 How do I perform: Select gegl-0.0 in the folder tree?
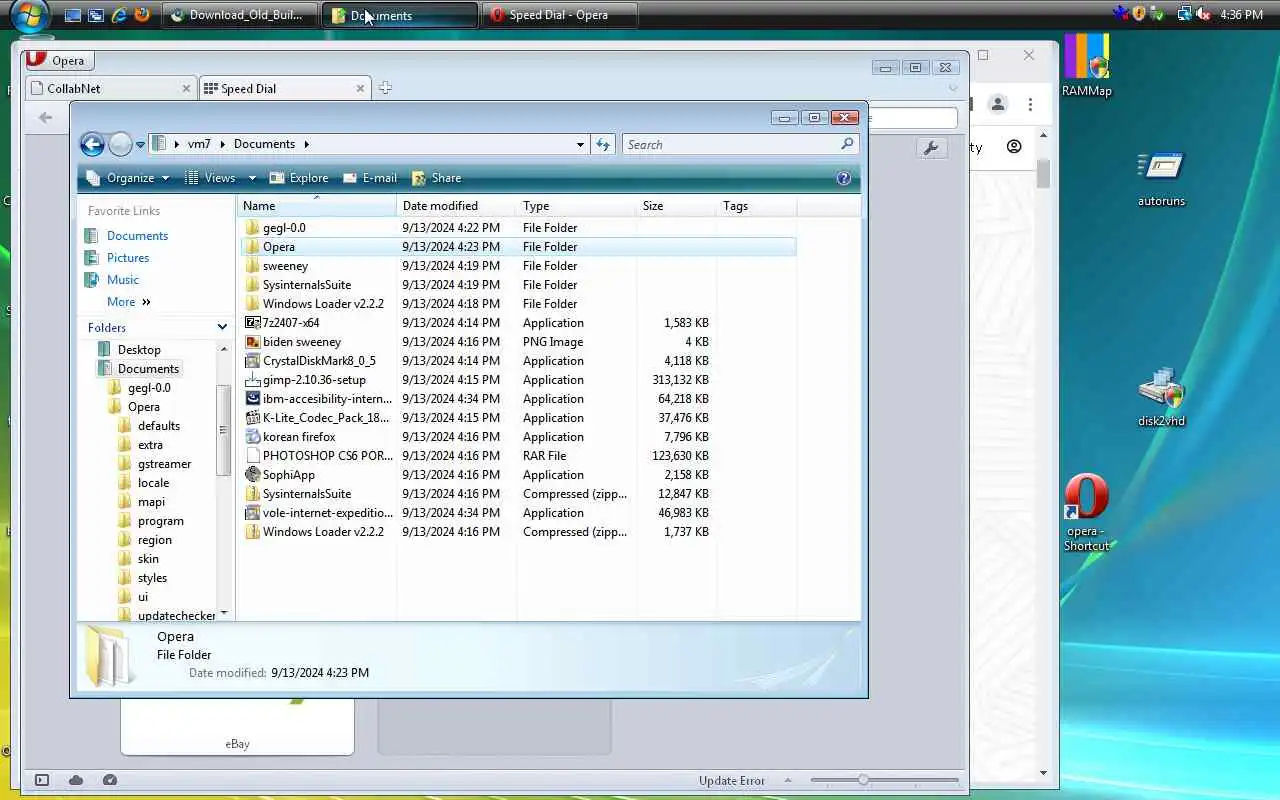(x=149, y=388)
